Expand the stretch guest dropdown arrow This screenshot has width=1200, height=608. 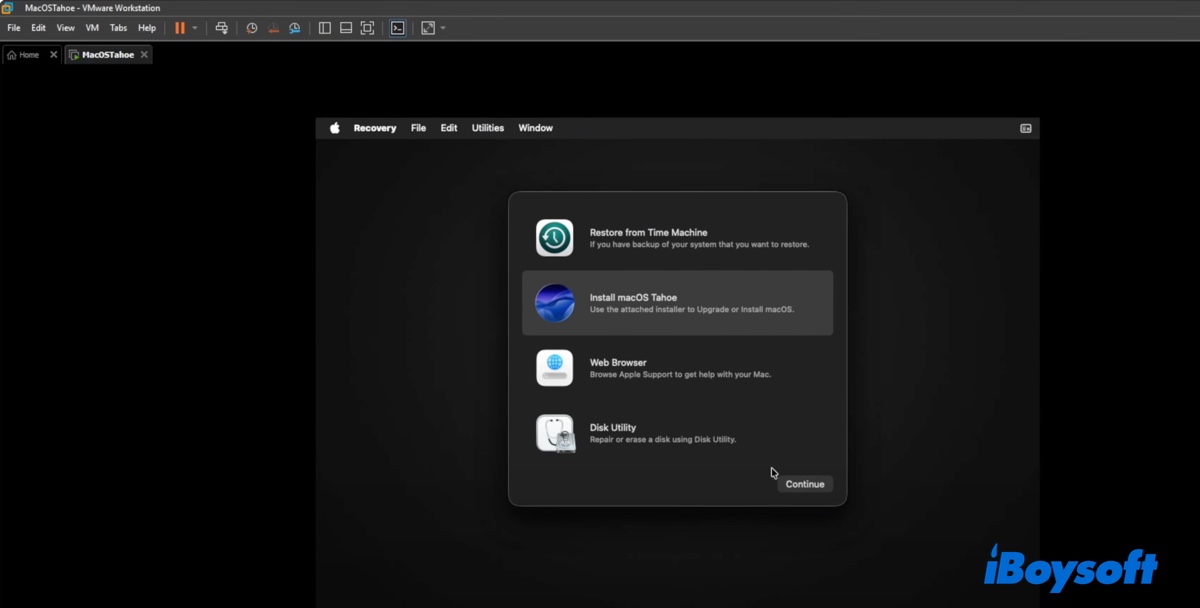[443, 28]
